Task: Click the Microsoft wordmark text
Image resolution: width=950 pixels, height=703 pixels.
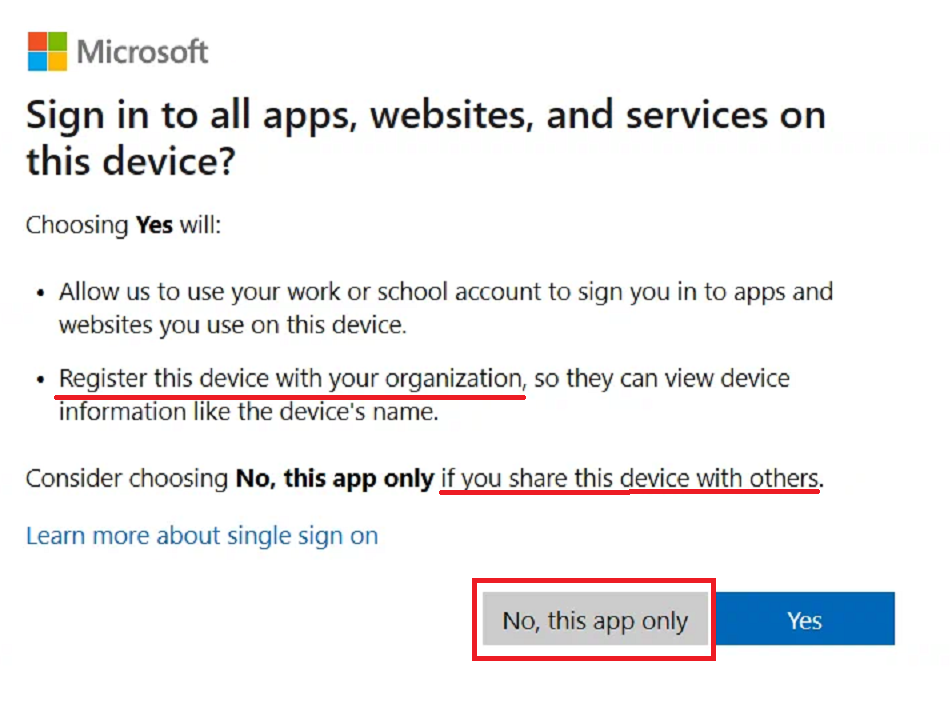Action: (143, 52)
